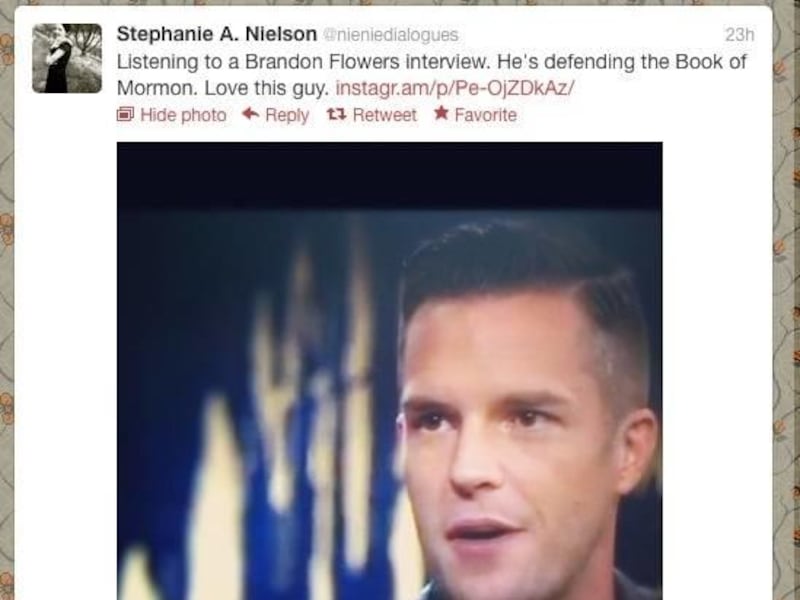
Task: Open the Stephanie A. Nielson name link
Action: (217, 34)
